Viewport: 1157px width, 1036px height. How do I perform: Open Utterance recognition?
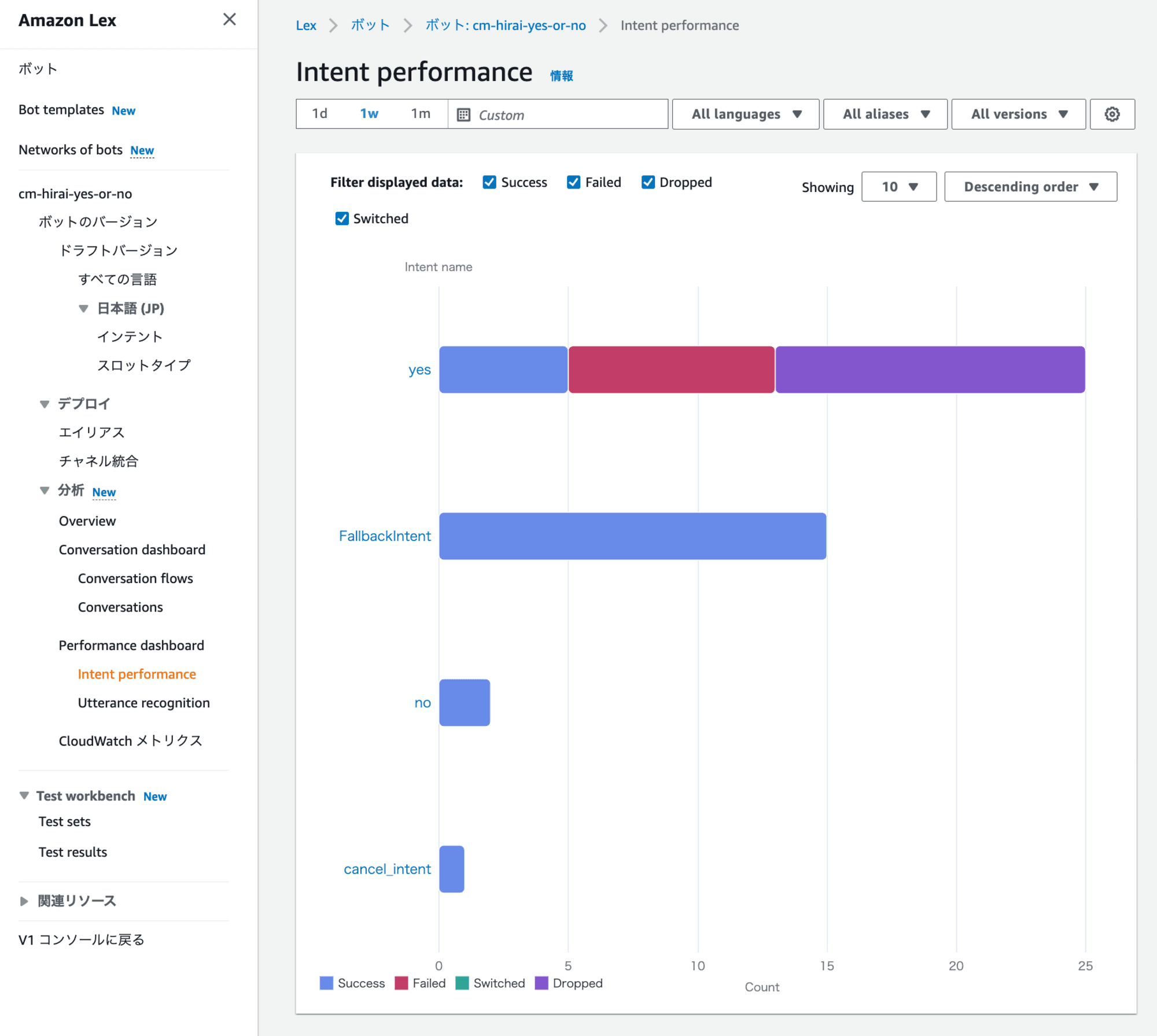(144, 703)
